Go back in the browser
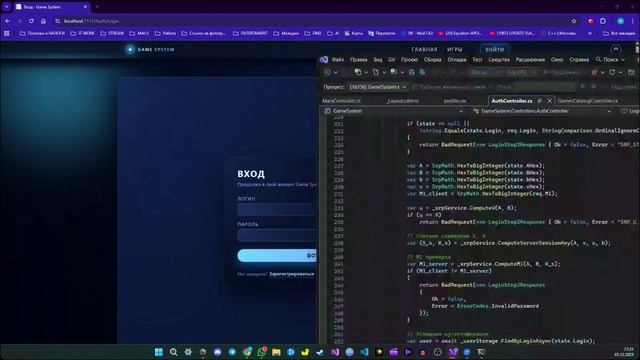 (7, 21)
